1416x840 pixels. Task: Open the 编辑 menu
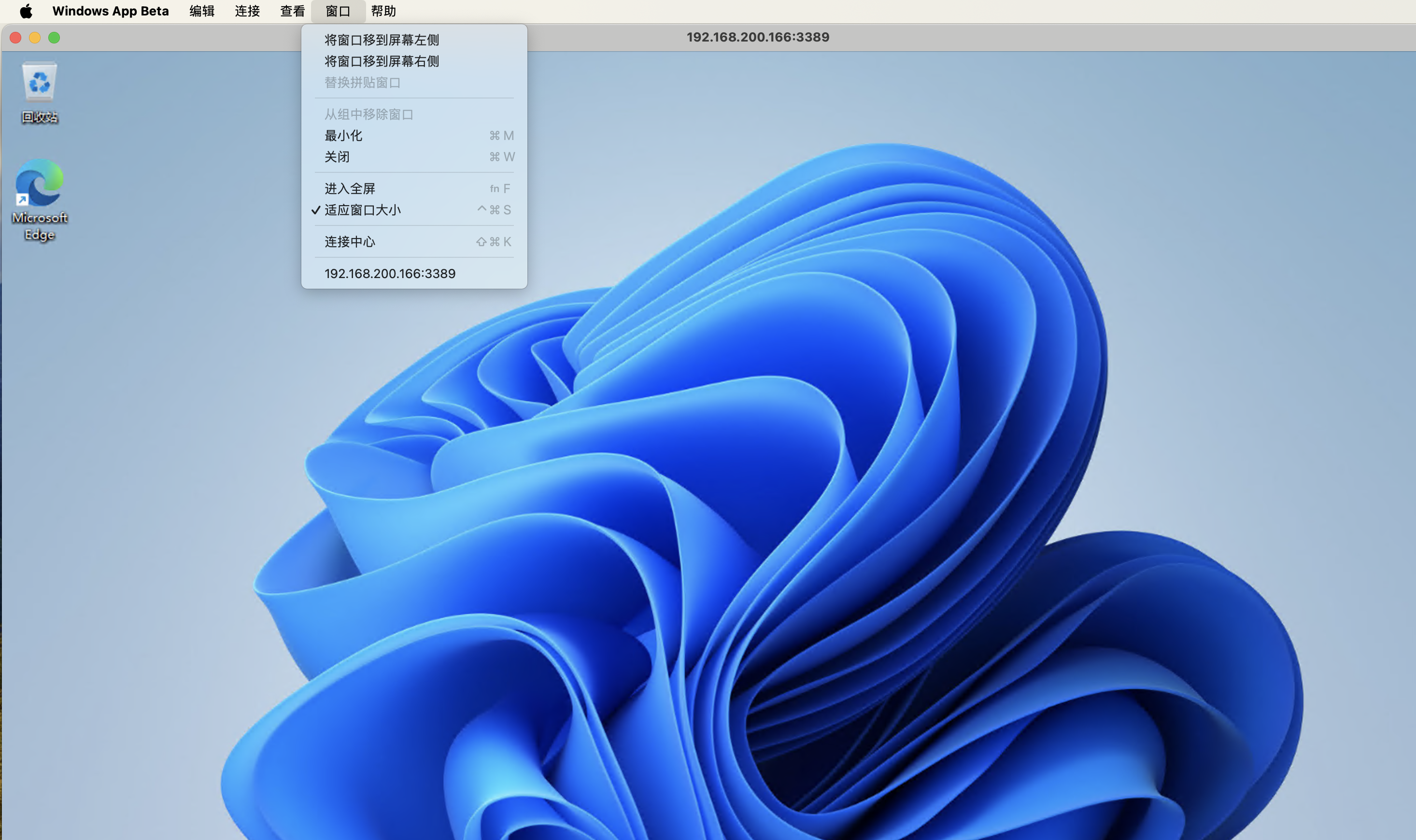tap(201, 11)
